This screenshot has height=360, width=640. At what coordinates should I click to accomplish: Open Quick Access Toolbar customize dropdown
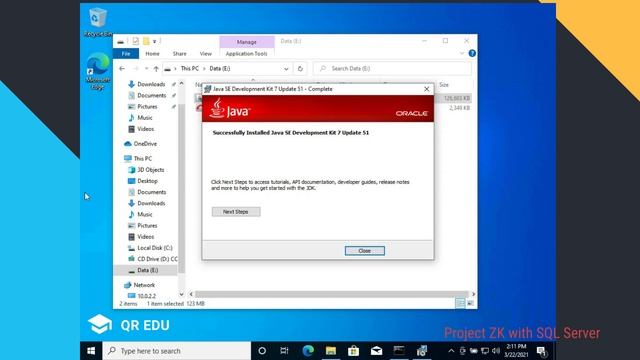pos(155,41)
